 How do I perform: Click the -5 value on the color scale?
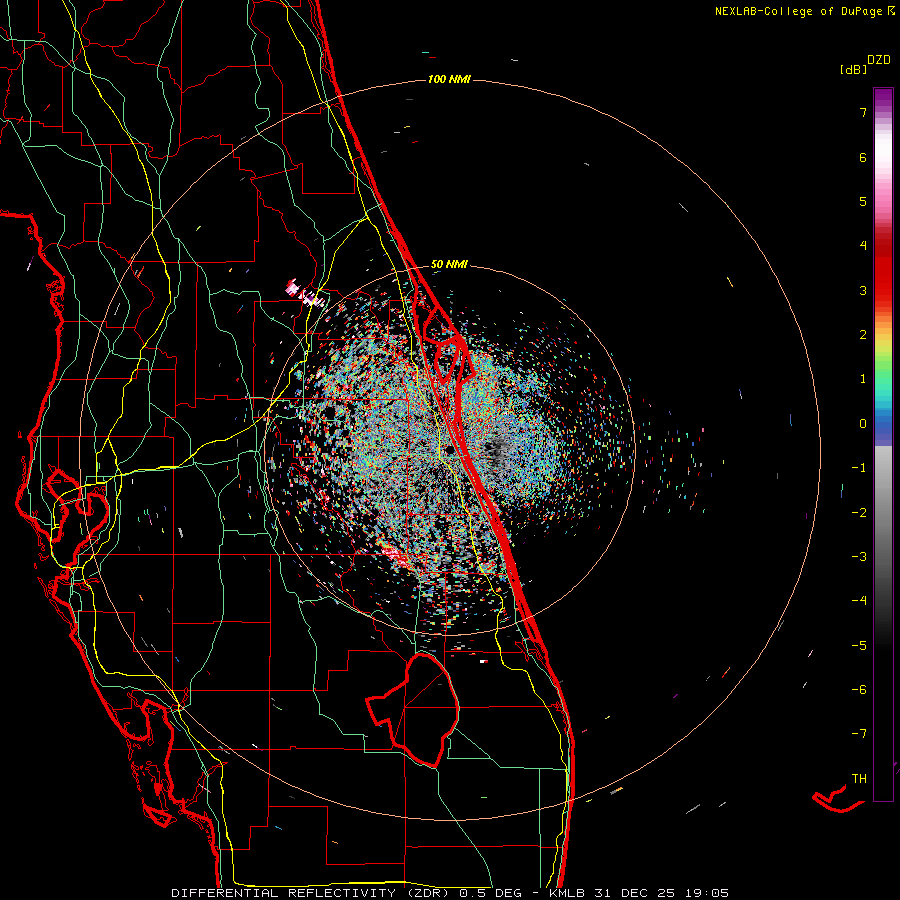[x=859, y=646]
